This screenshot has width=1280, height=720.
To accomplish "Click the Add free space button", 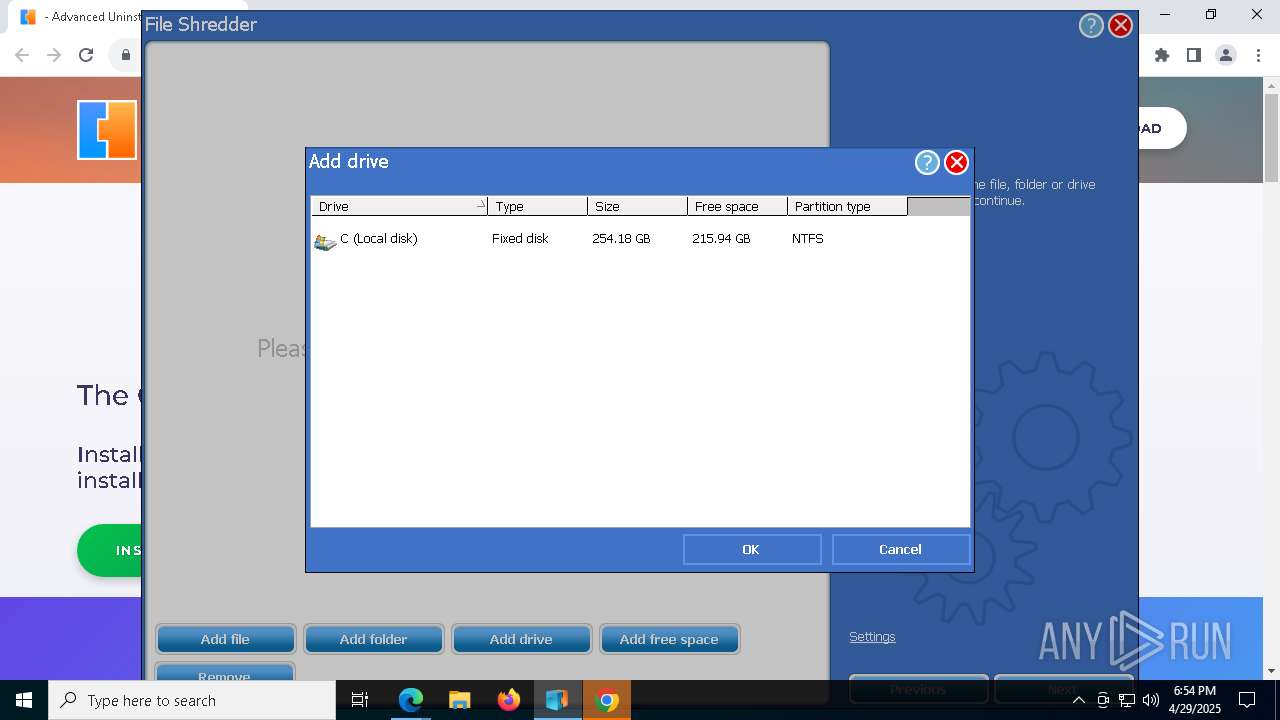I will coord(669,639).
